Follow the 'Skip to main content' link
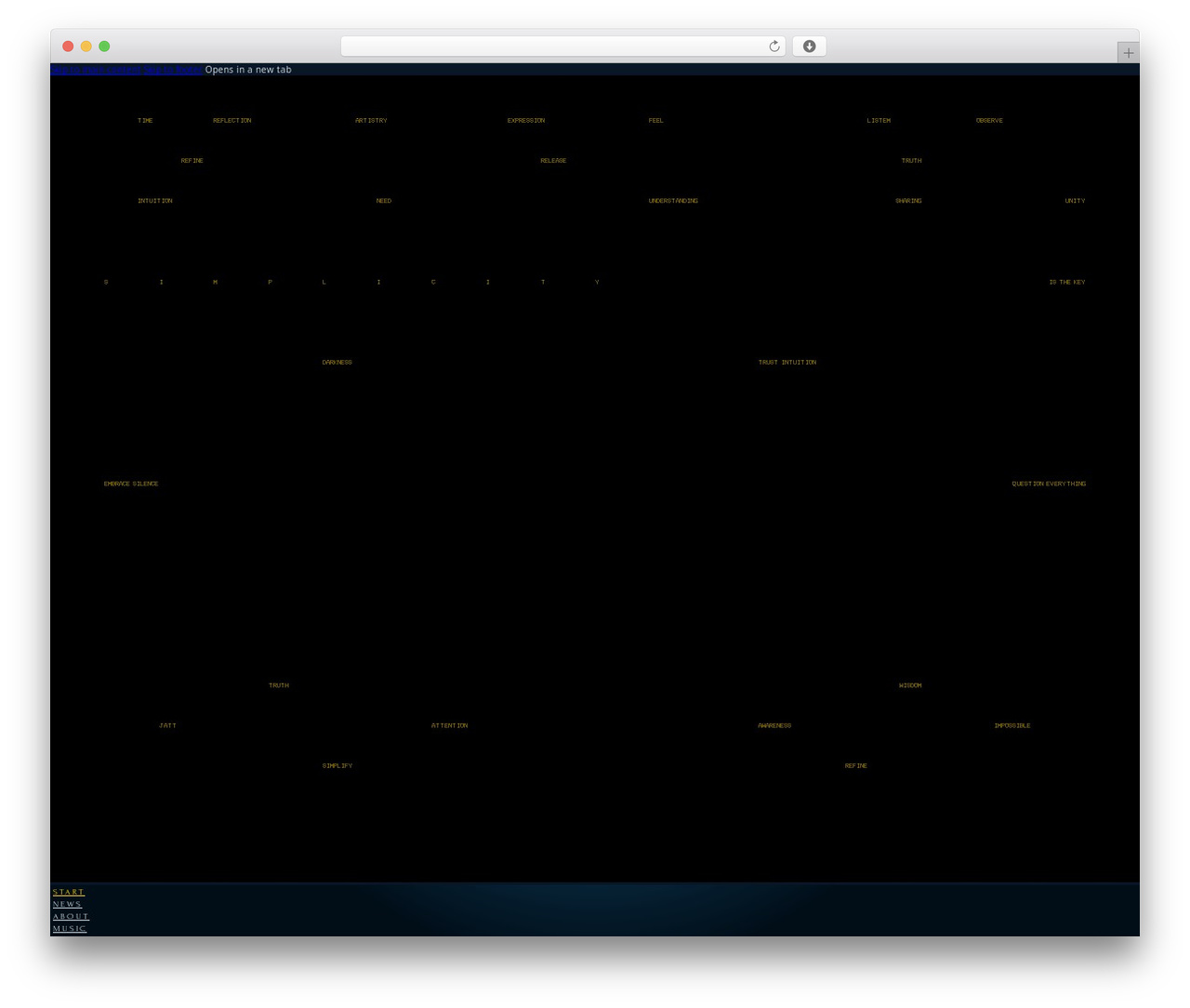Image resolution: width=1190 pixels, height=1008 pixels. coord(97,70)
